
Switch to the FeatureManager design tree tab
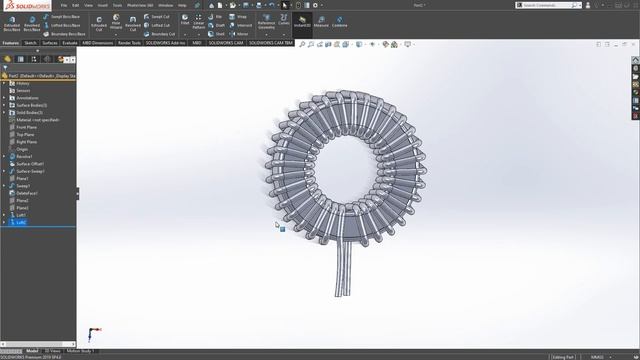coord(7,59)
